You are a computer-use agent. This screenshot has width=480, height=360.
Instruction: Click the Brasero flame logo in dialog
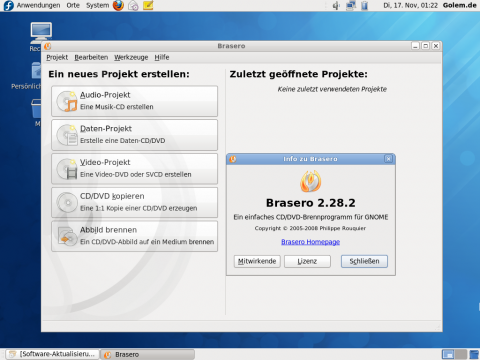click(x=310, y=181)
